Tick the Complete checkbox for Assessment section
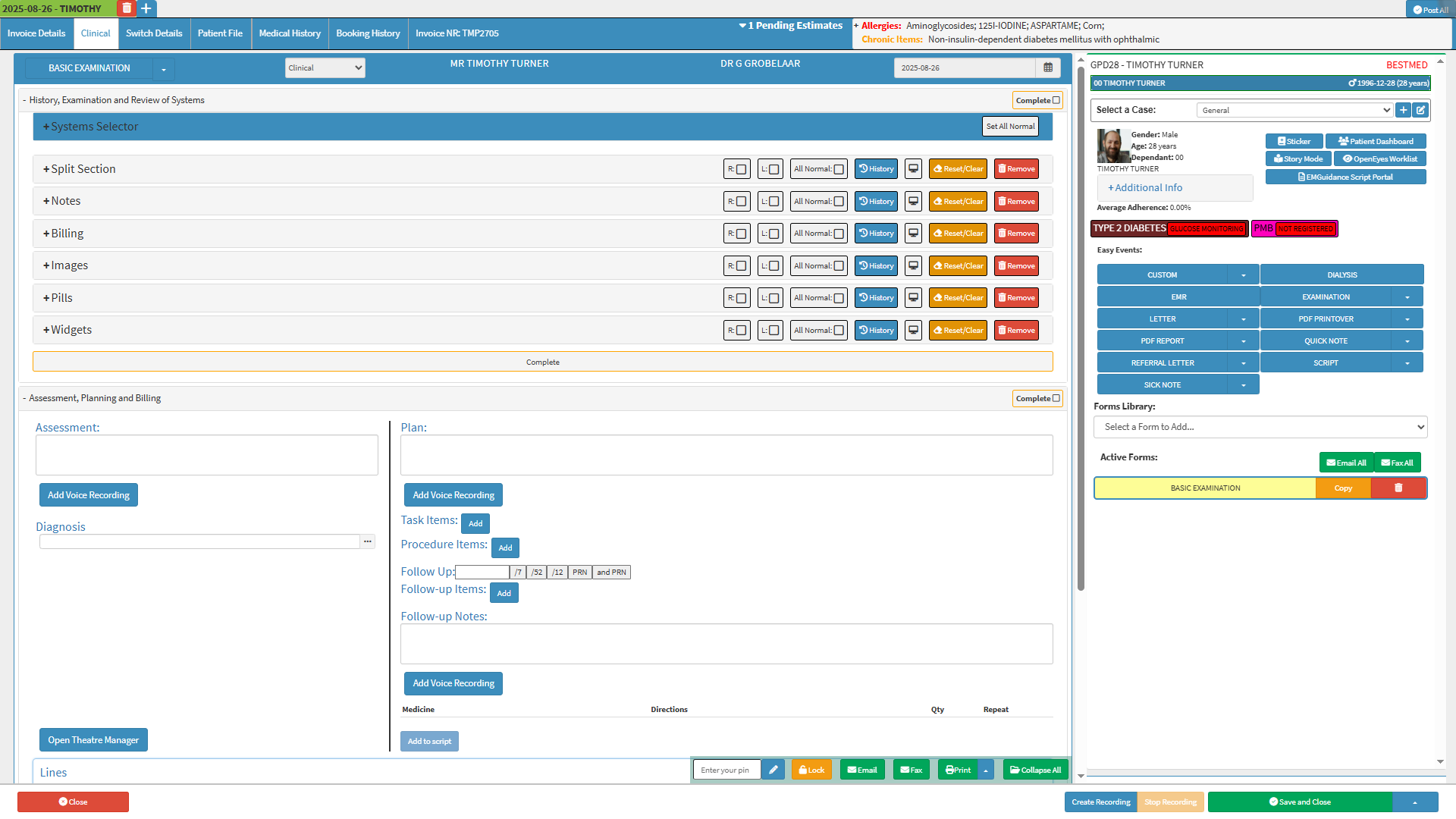Screen dimensions: 1456x819 tap(1056, 398)
